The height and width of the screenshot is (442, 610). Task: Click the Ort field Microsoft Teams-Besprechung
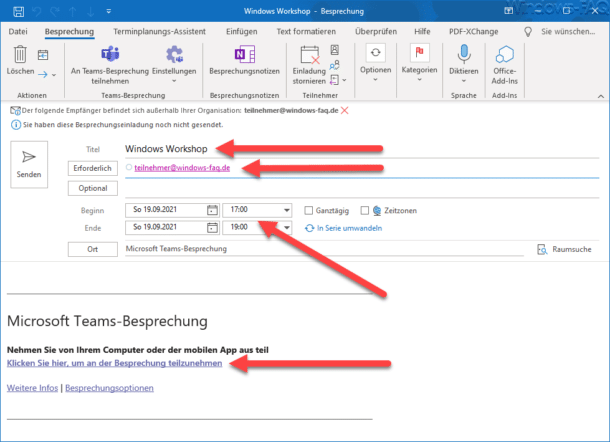coord(324,249)
